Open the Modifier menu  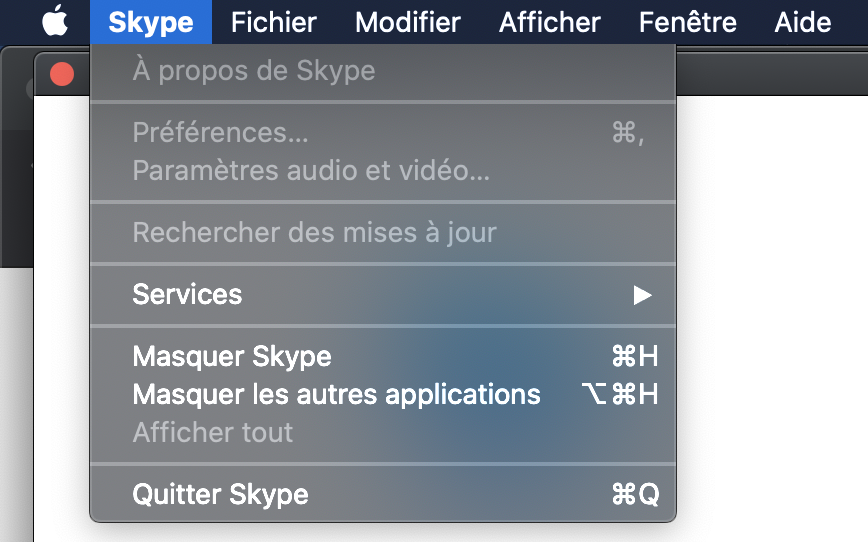(x=407, y=21)
